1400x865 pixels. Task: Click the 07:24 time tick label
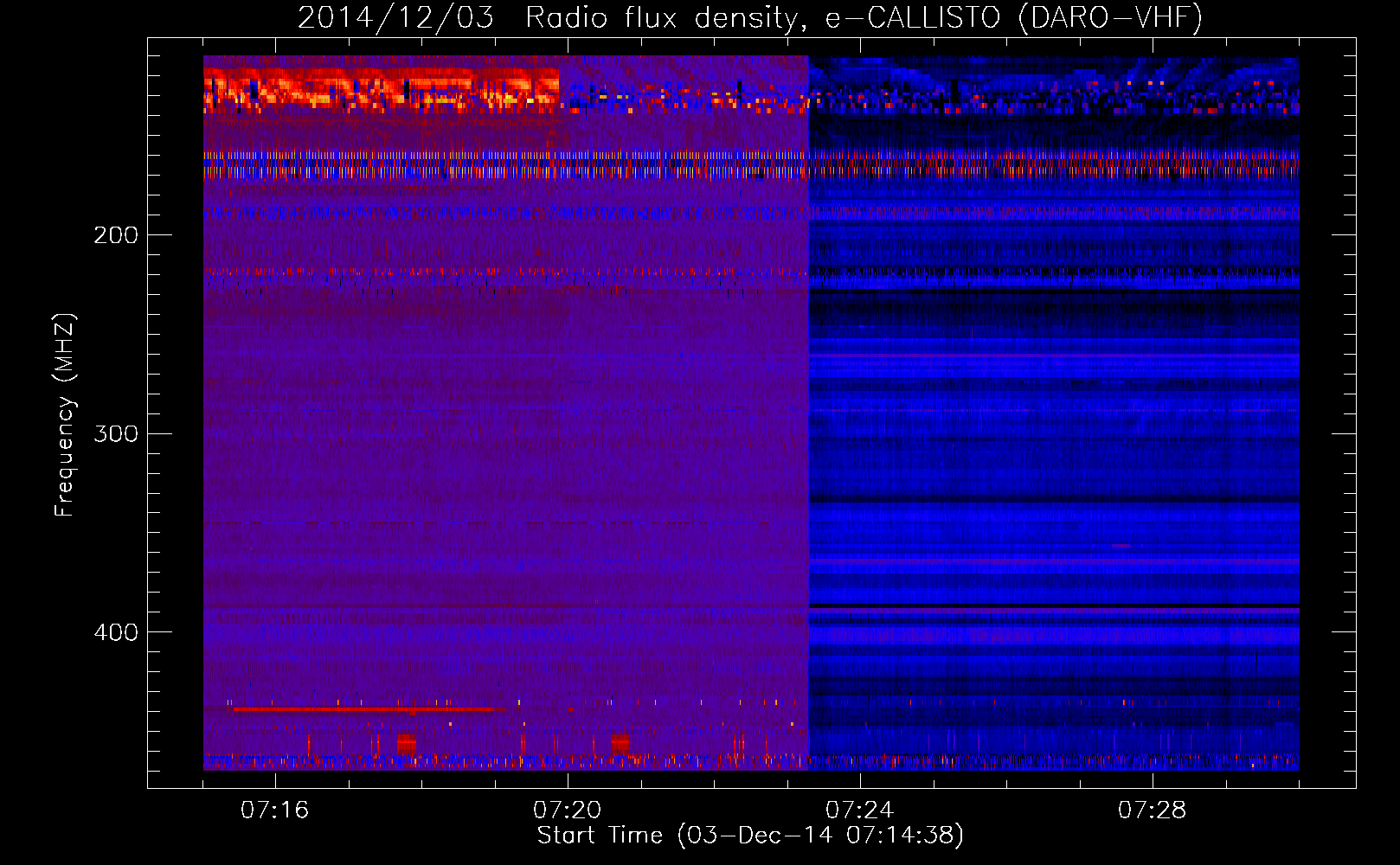click(859, 811)
